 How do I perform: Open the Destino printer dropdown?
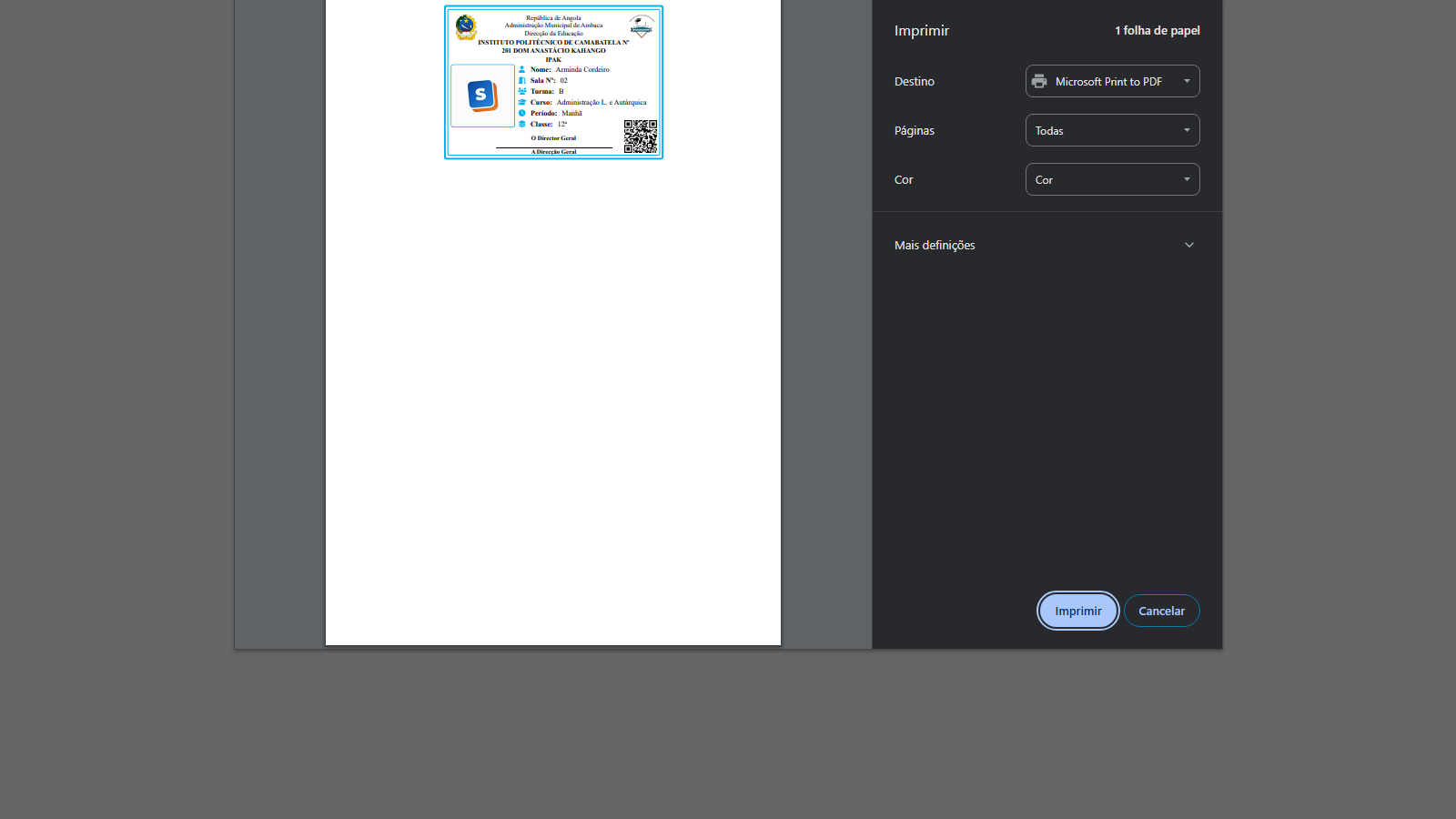1112,81
